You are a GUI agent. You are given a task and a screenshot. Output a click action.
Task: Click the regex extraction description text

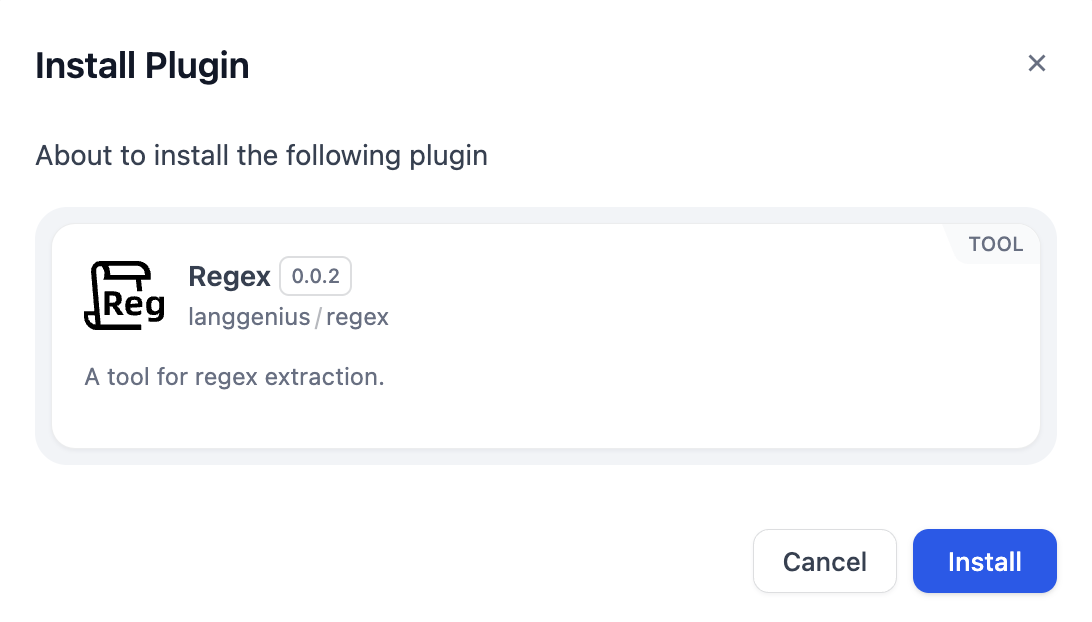pyautogui.click(x=234, y=377)
